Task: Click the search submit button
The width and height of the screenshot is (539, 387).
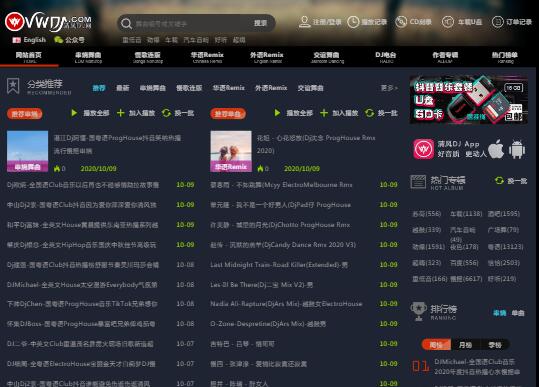Action: point(261,23)
